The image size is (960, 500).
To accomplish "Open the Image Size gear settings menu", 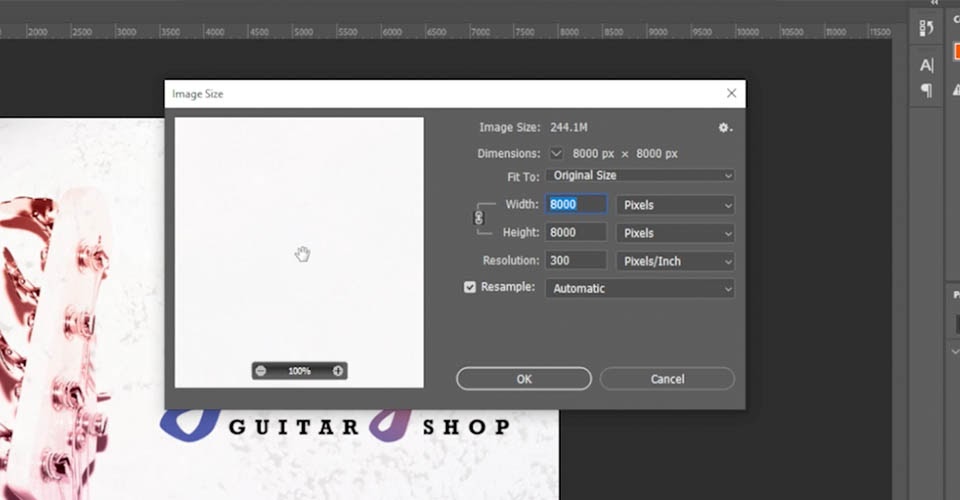I will 725,127.
